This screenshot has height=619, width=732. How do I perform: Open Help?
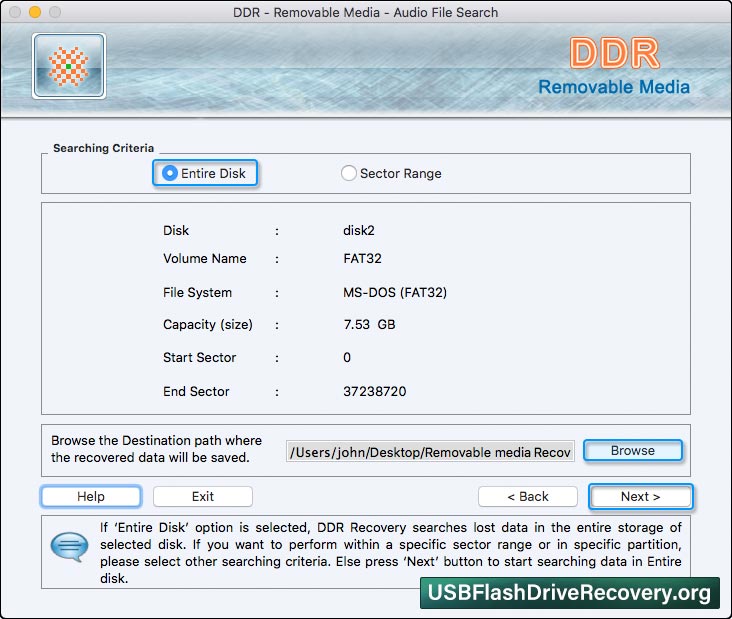coord(91,496)
